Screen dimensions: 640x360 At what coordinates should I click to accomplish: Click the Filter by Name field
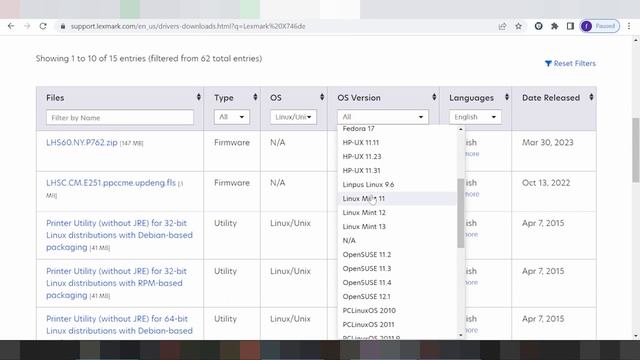tap(120, 118)
